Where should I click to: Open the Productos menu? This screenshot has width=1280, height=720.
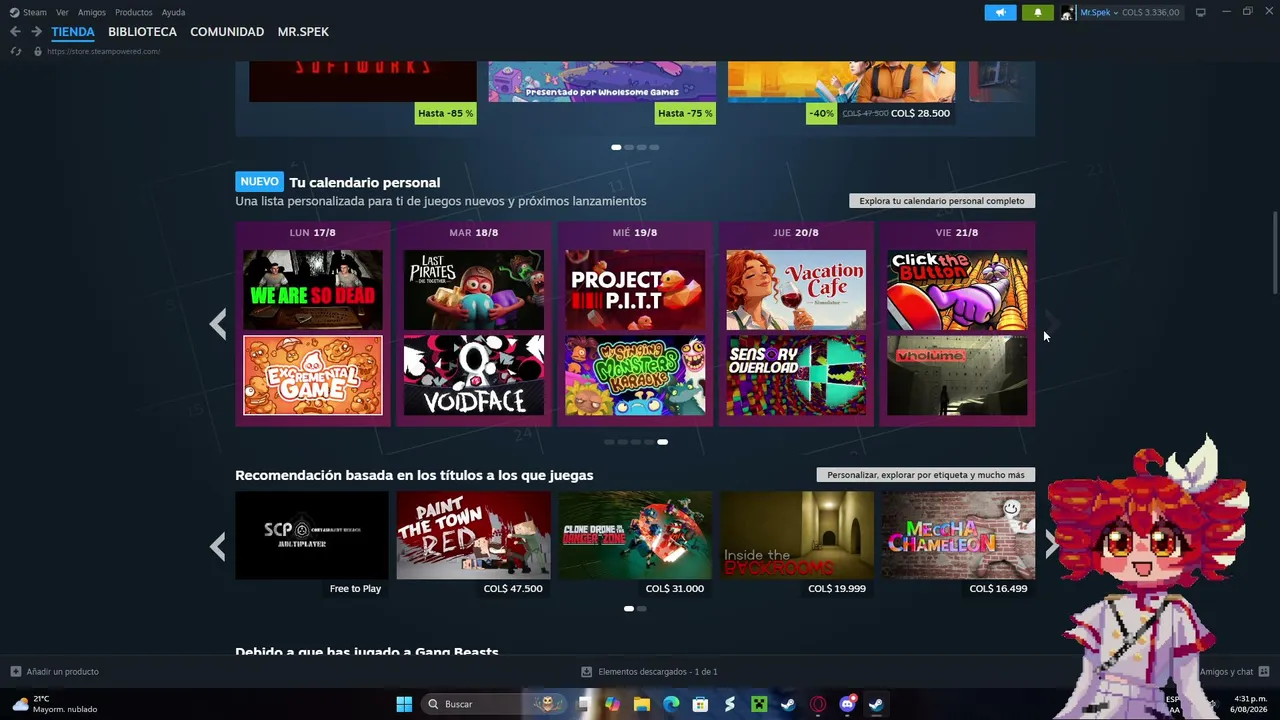tap(134, 13)
